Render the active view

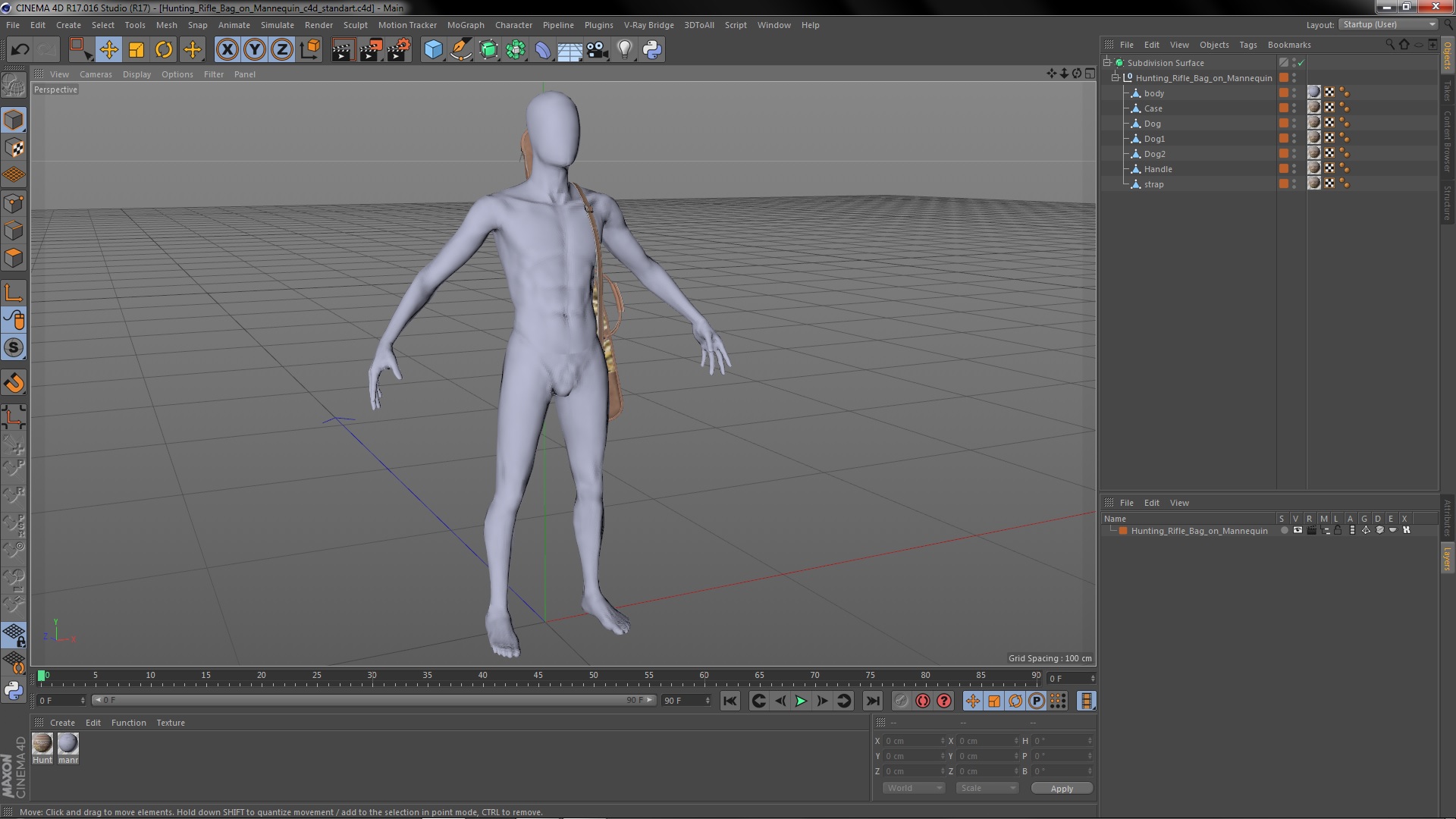tap(343, 50)
